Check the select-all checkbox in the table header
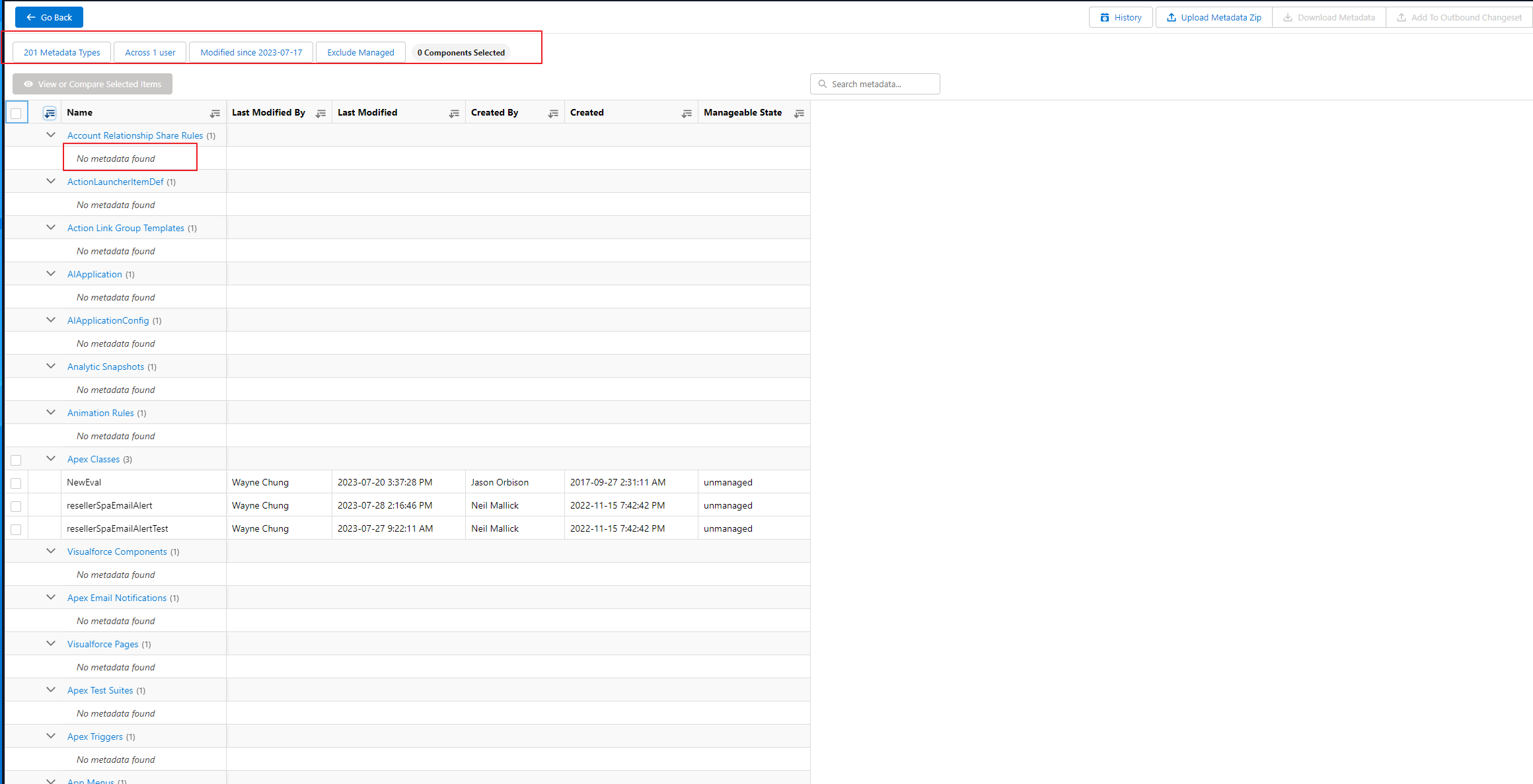Image resolution: width=1533 pixels, height=784 pixels. (17, 112)
